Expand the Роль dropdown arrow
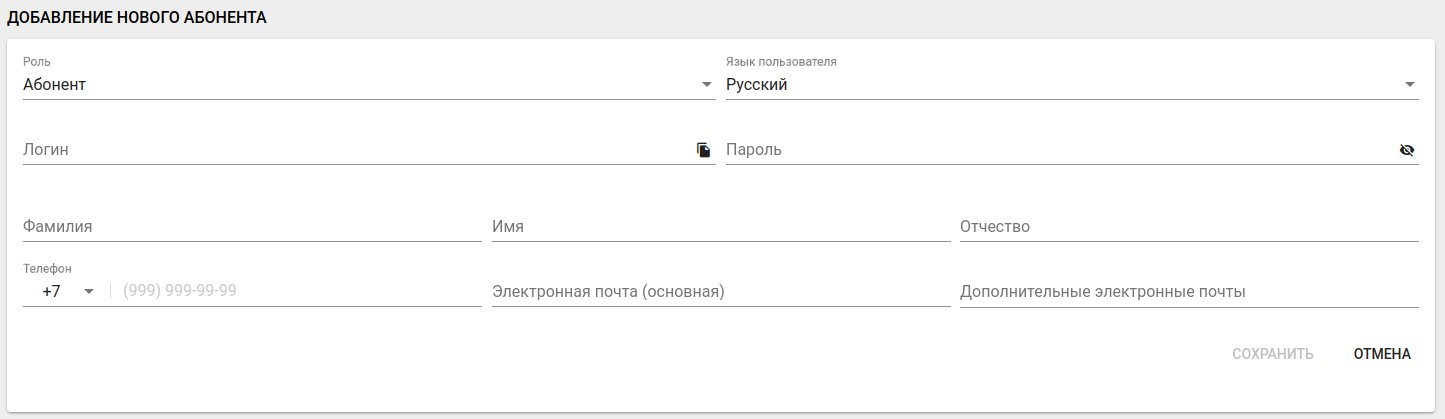The image size is (1445, 419). tap(706, 85)
